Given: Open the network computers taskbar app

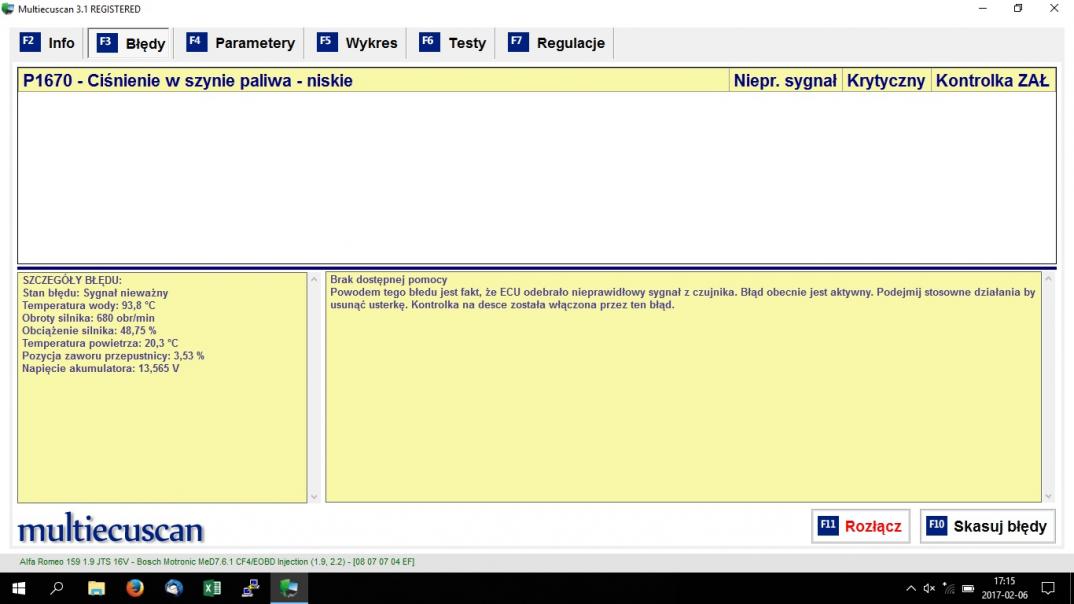Looking at the screenshot, I should [250, 588].
